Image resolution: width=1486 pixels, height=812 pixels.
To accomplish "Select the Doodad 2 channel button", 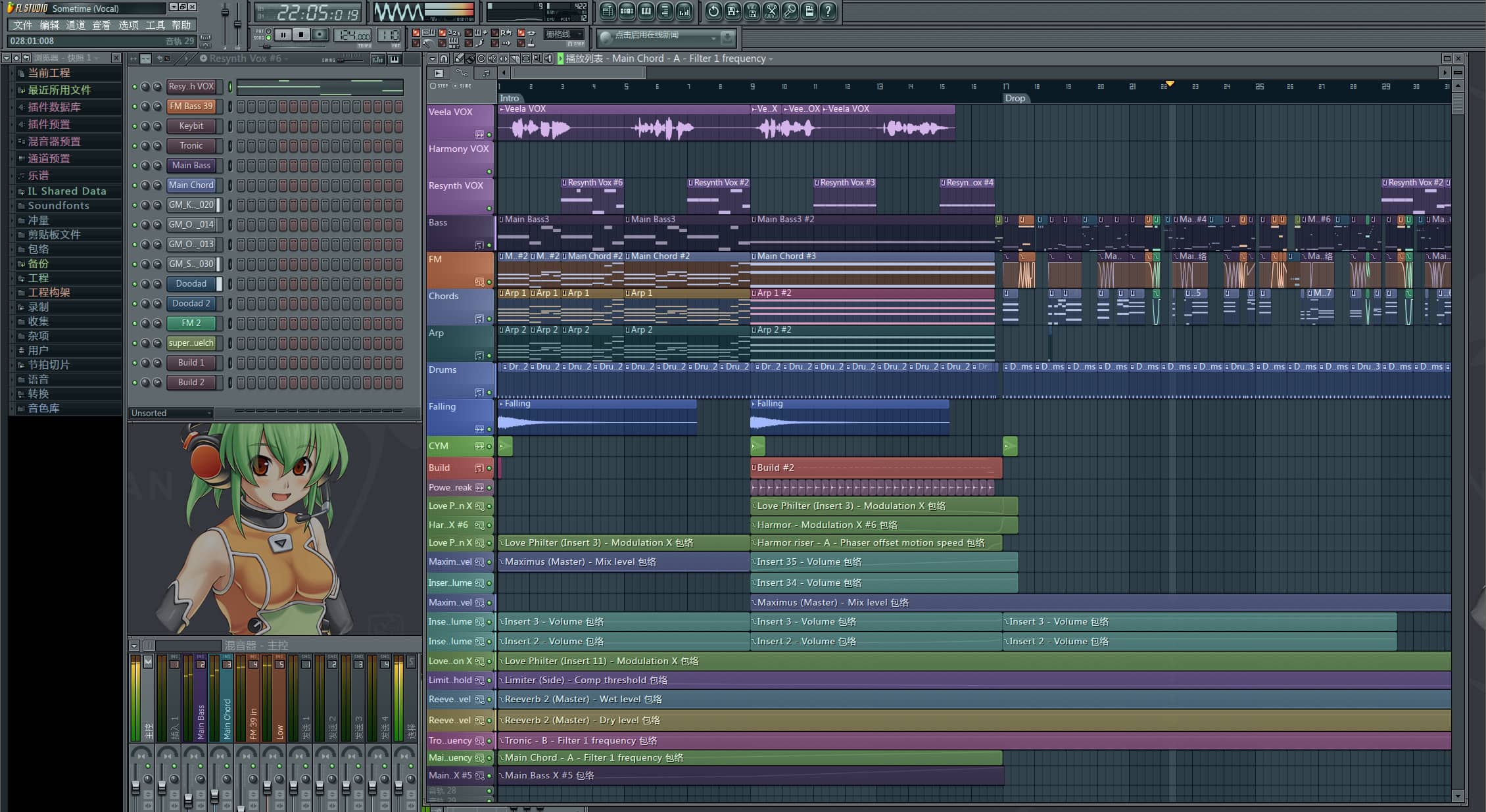I will coord(191,304).
